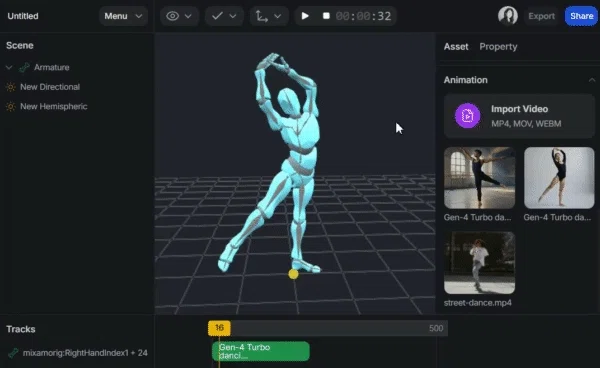The image size is (600, 368).
Task: Click the New Hemispheric light icon
Action: (11, 106)
